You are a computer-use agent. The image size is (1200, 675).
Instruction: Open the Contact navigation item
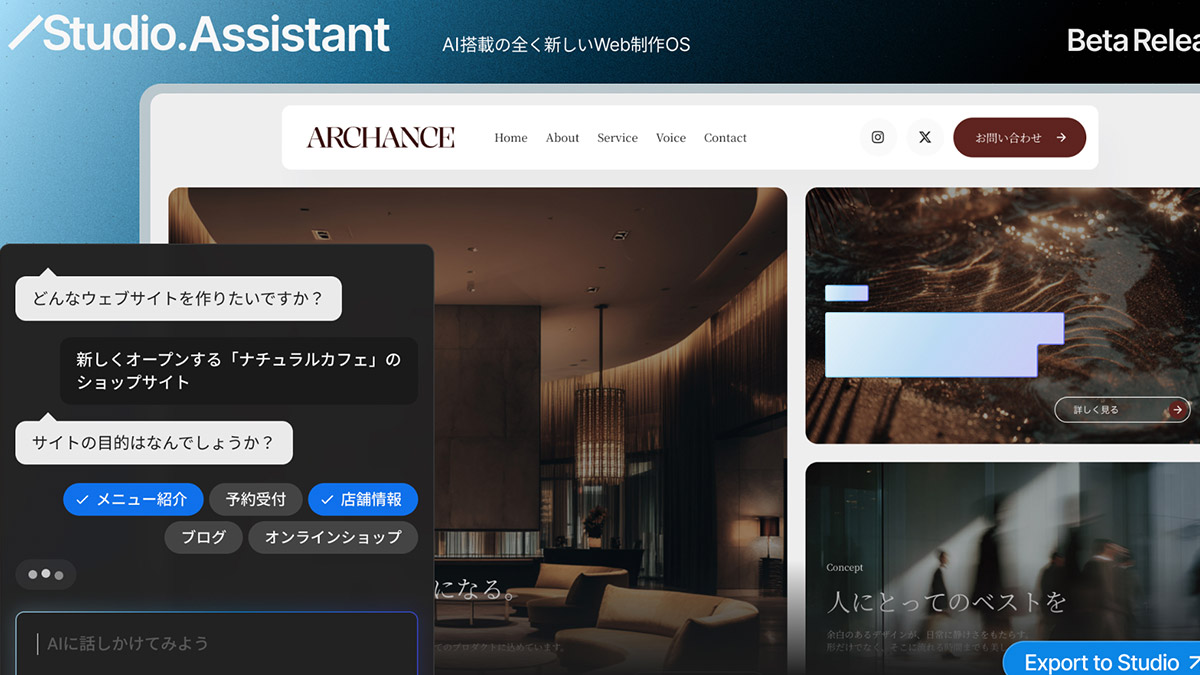[x=725, y=137]
